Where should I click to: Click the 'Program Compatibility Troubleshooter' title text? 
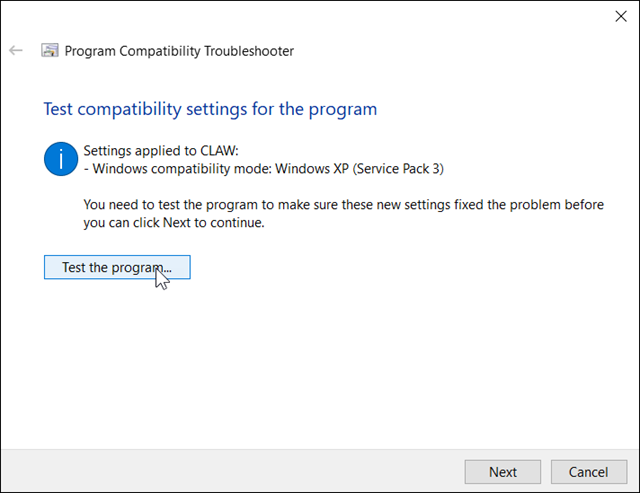[x=179, y=51]
